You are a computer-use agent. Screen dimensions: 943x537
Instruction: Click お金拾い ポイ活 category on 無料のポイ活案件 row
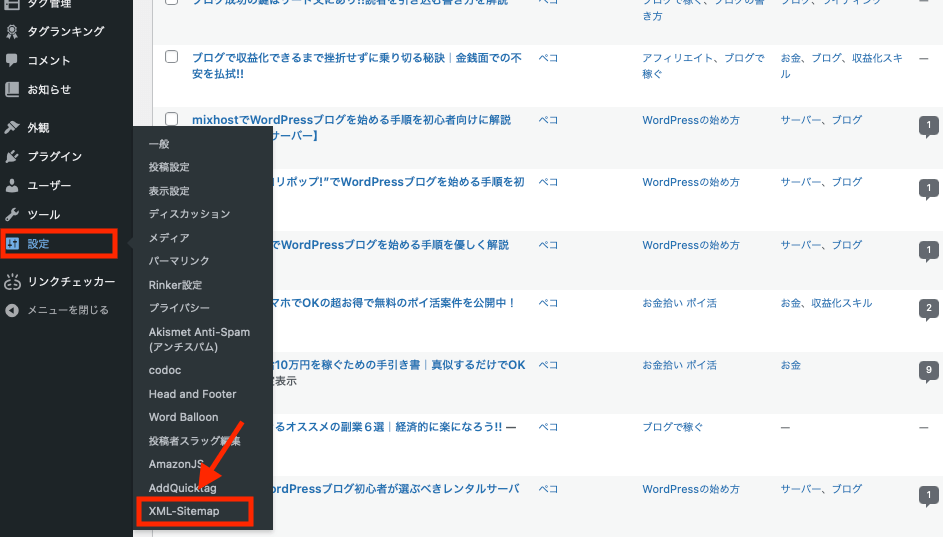click(x=679, y=302)
